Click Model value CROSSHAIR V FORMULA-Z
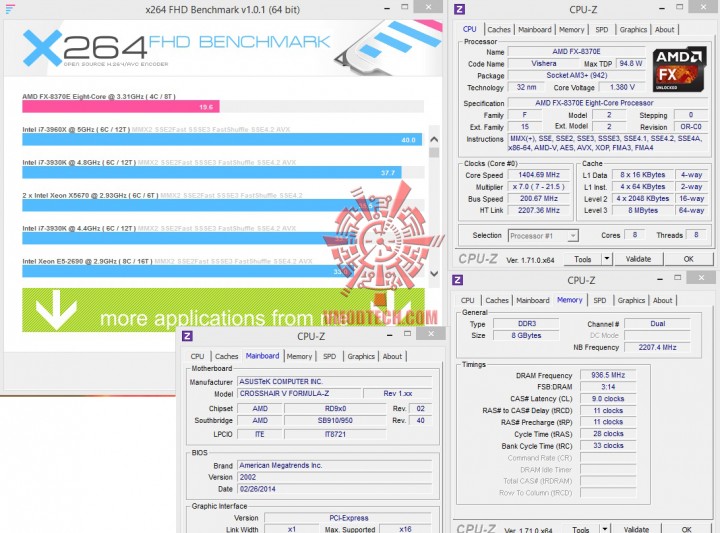Screen dimensions: 720x533 tap(299, 393)
